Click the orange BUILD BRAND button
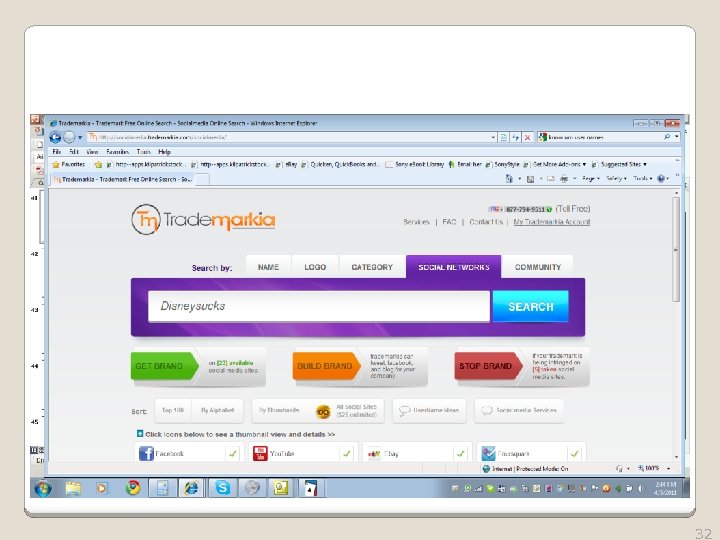 tap(326, 366)
